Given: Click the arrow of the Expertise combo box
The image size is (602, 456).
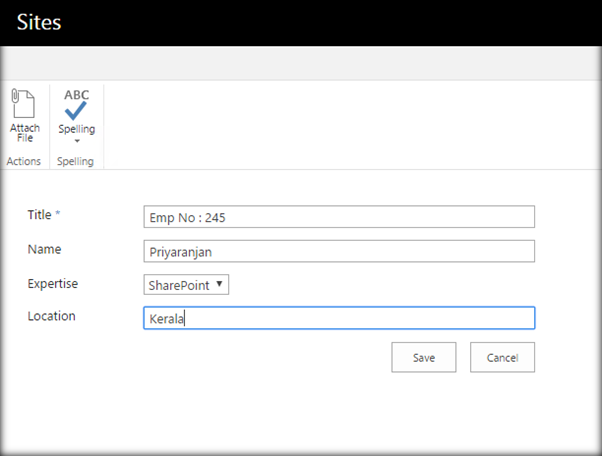Looking at the screenshot, I should [220, 285].
